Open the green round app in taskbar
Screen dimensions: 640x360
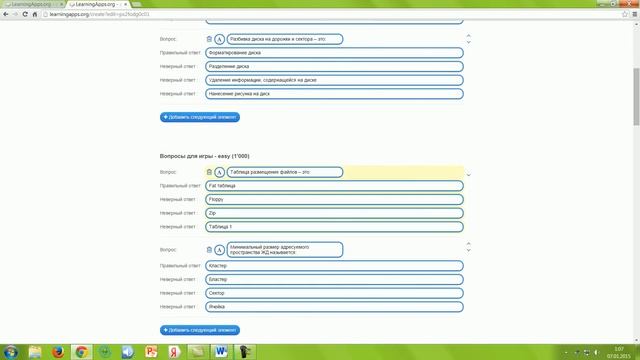click(x=105, y=352)
